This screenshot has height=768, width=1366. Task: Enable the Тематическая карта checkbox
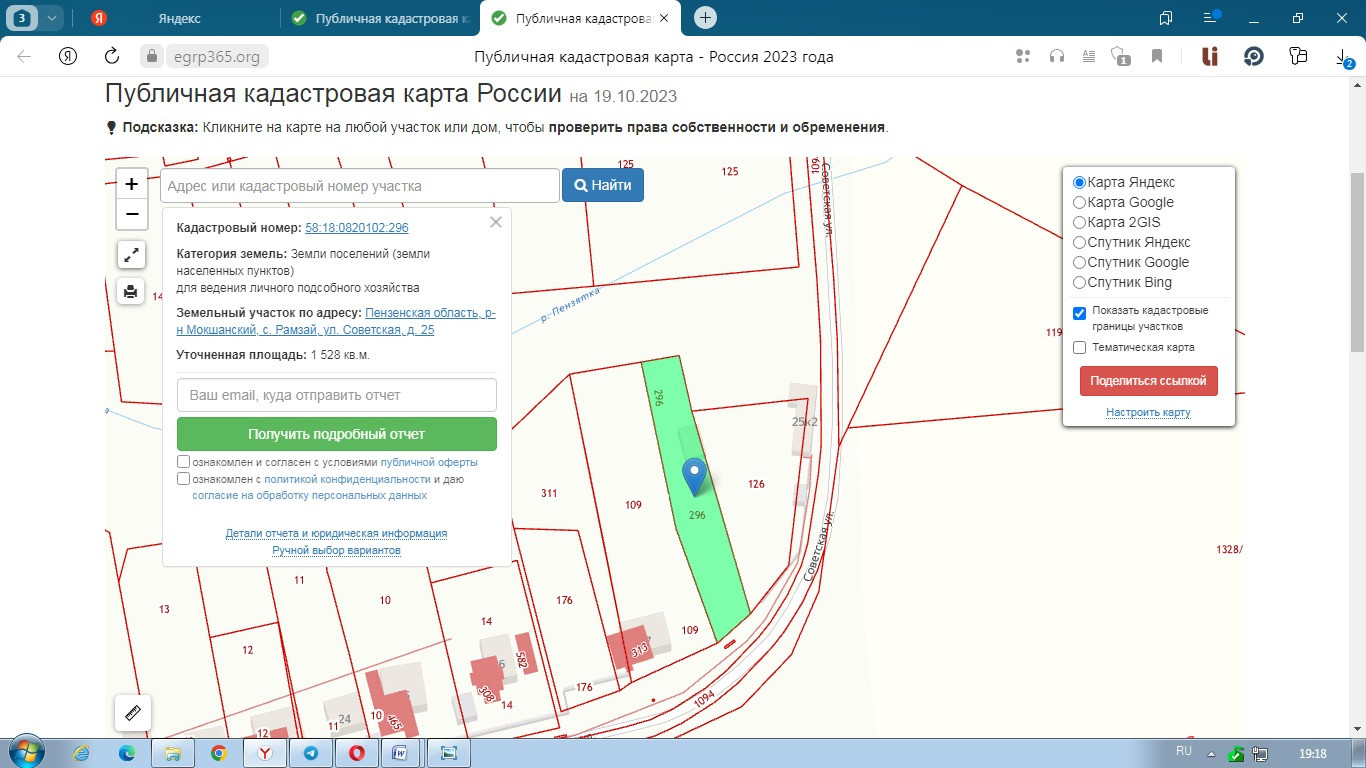[x=1079, y=348]
